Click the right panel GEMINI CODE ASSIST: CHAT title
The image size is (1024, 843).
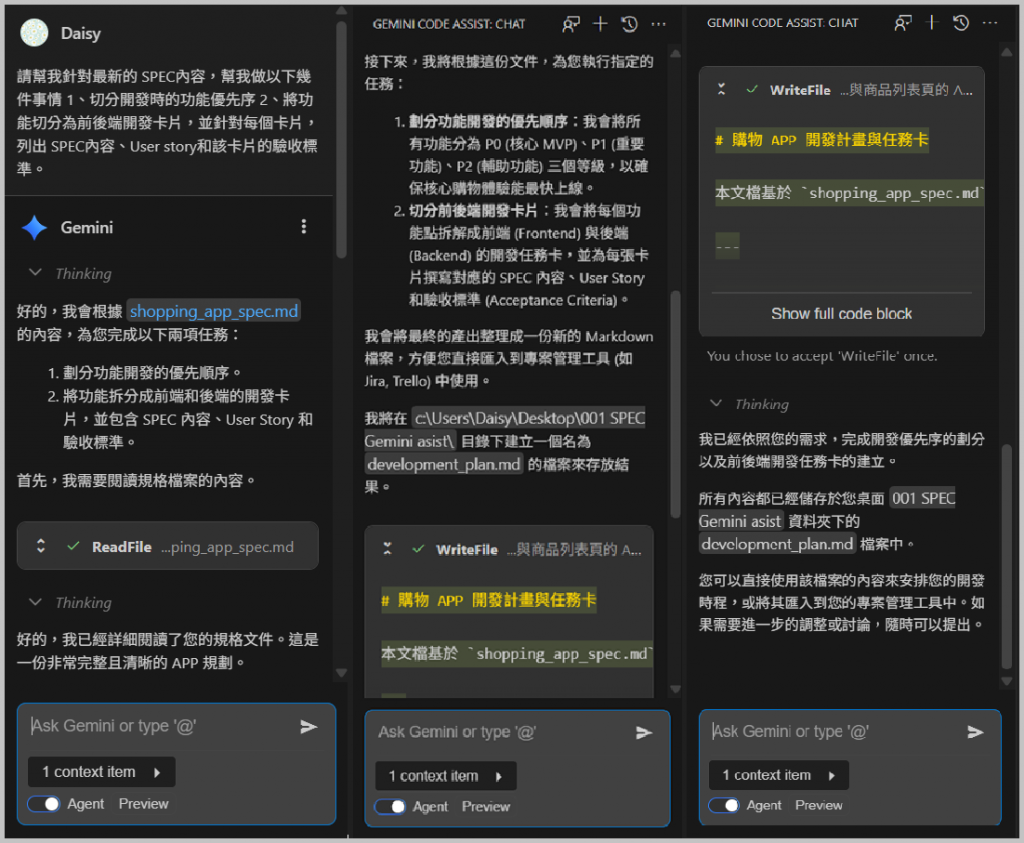[x=782, y=23]
